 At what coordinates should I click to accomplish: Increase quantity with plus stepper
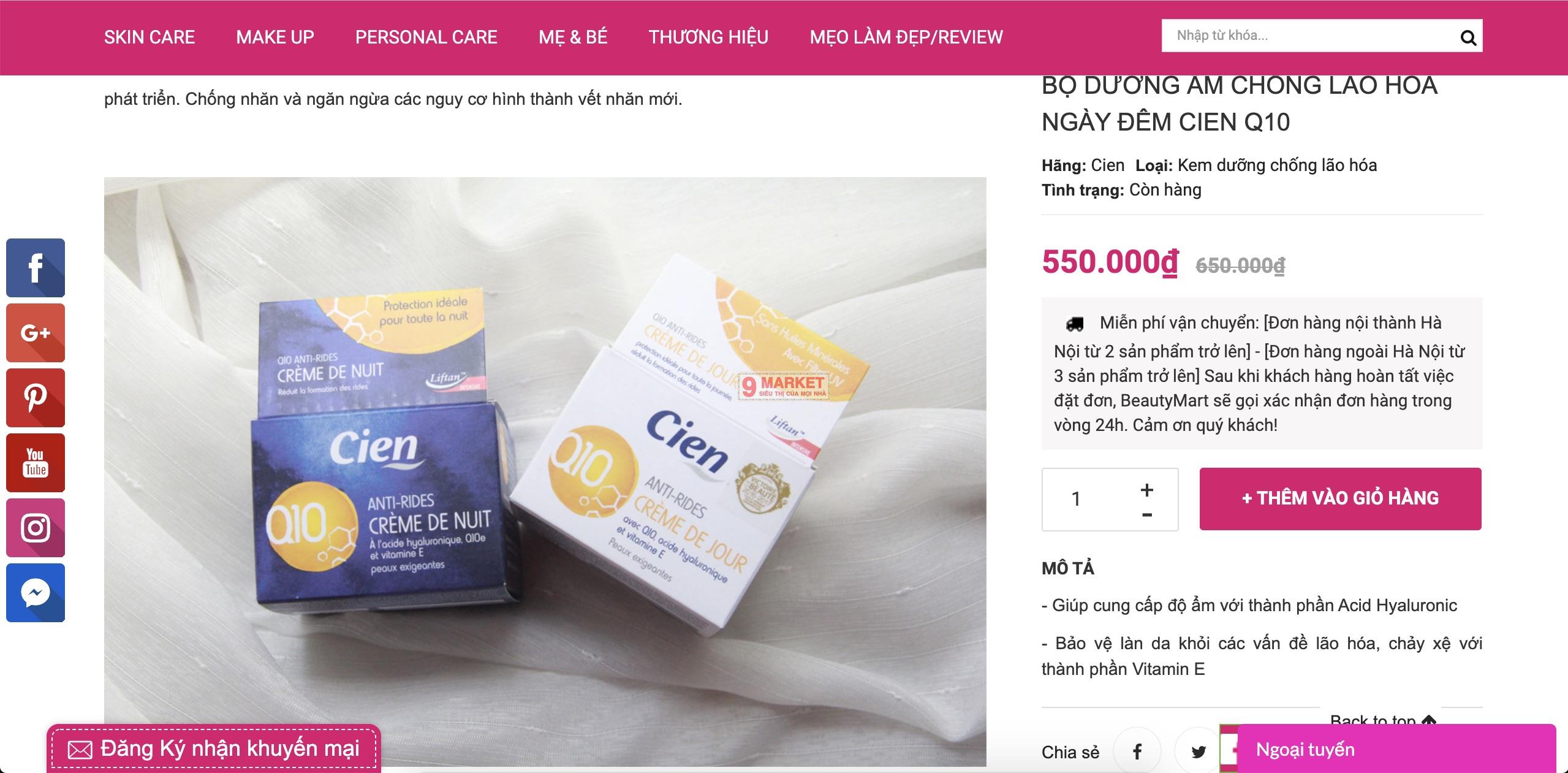(x=1147, y=490)
